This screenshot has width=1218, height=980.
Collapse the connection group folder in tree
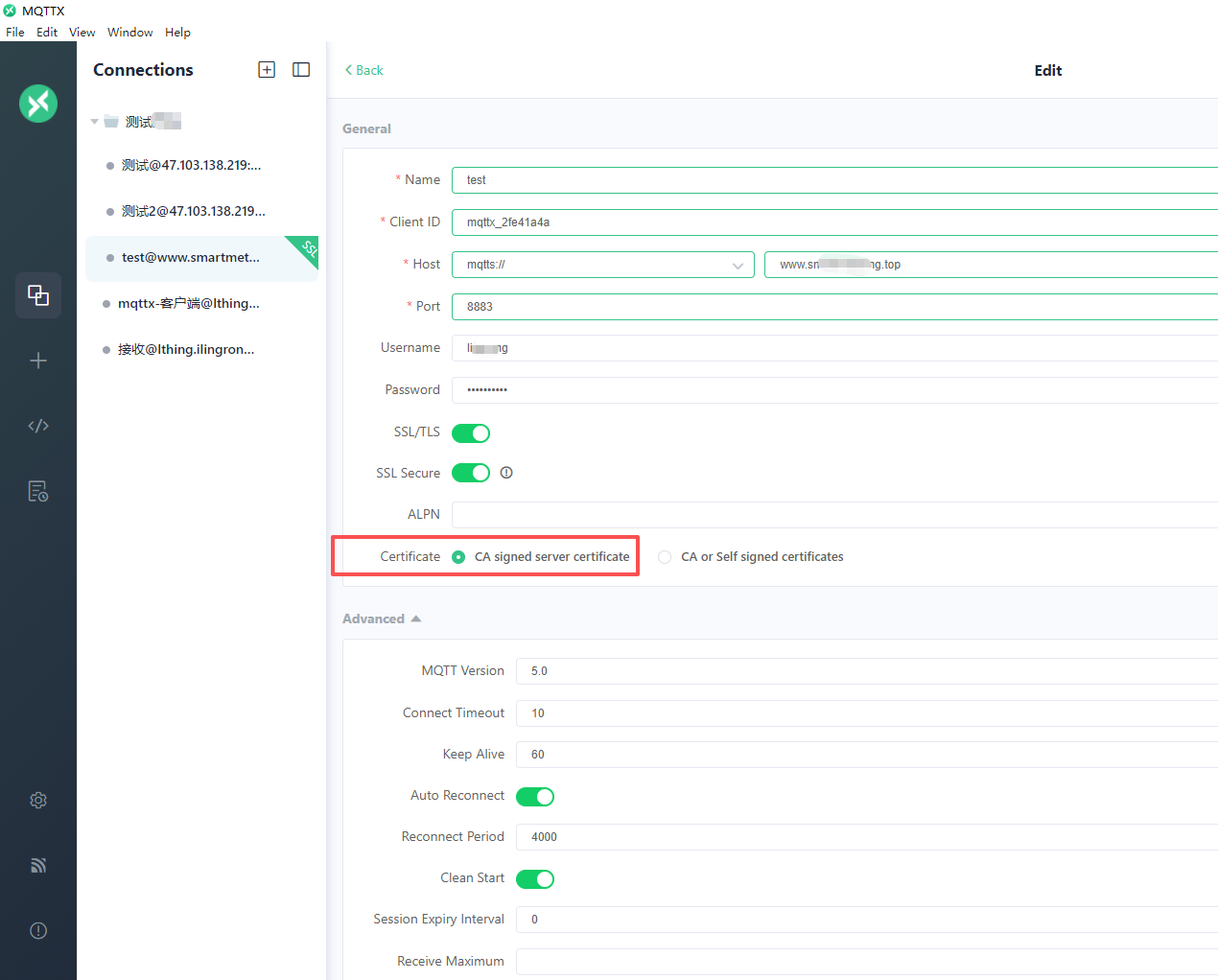(95, 122)
